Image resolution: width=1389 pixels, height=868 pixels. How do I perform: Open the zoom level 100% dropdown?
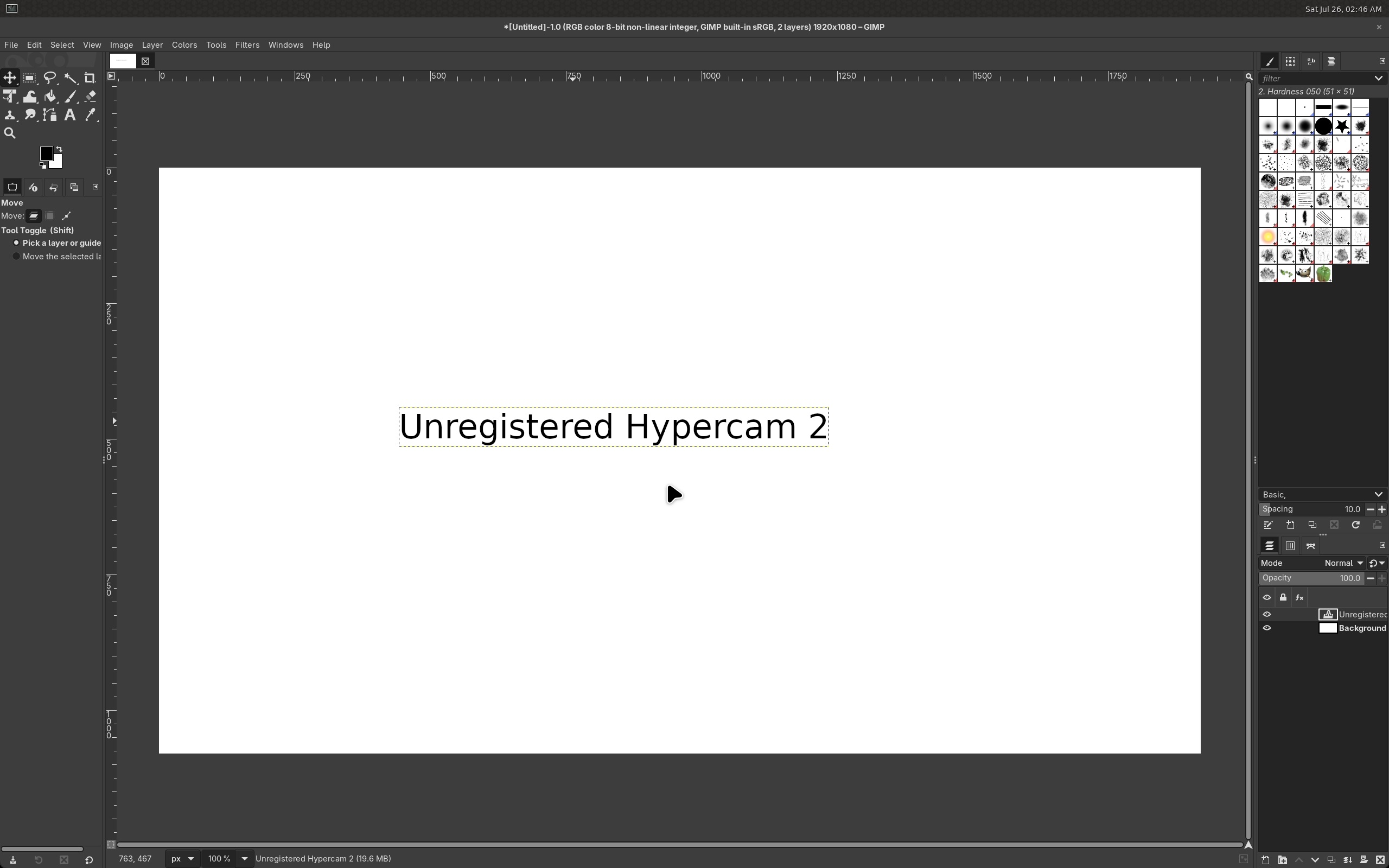pyautogui.click(x=245, y=859)
